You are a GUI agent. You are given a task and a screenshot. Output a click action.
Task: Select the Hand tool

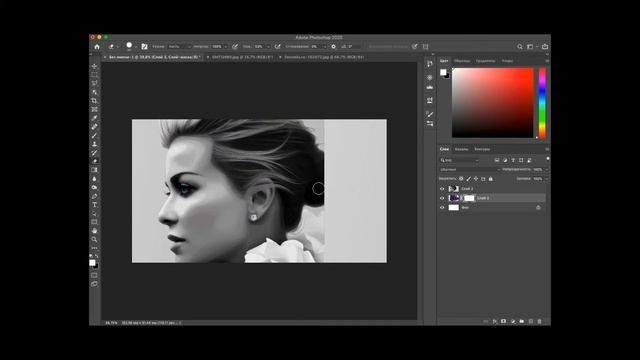tap(94, 231)
